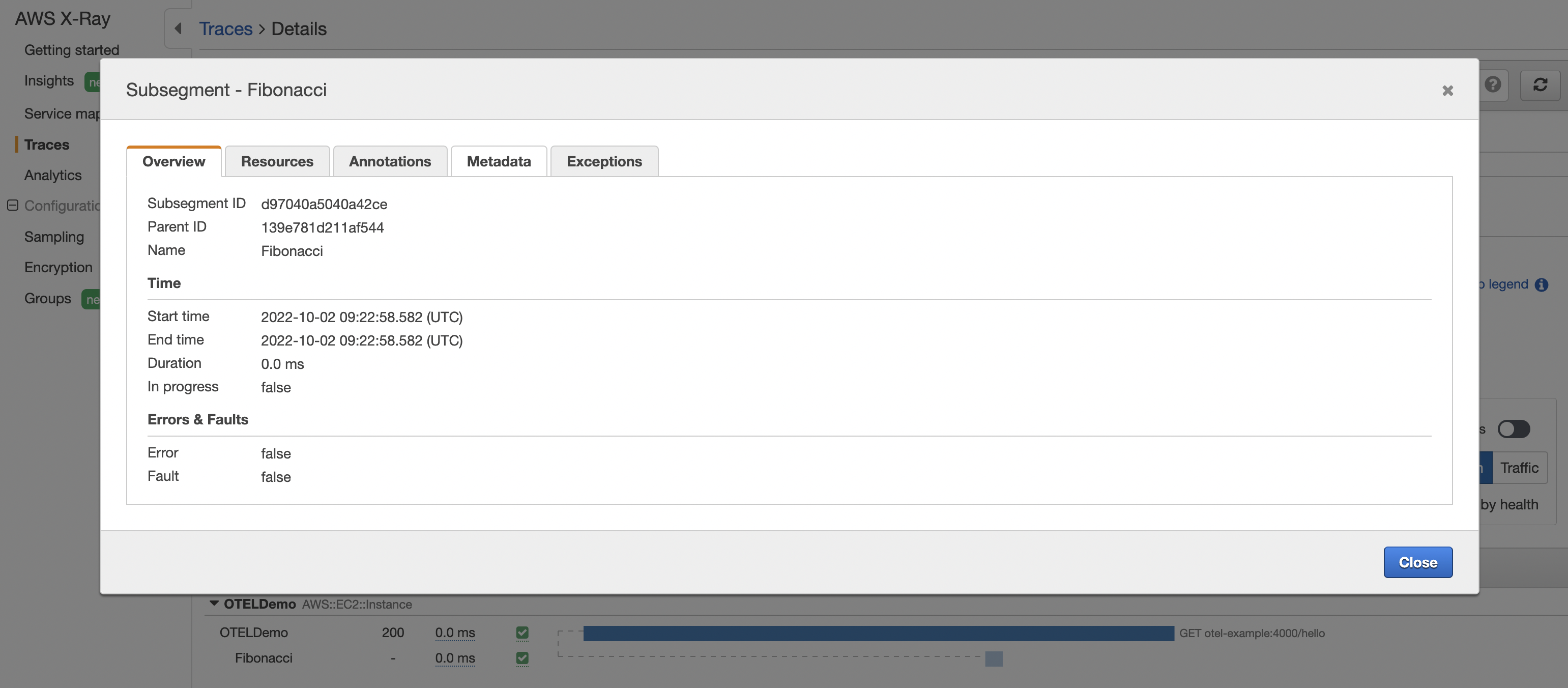Select the Exceptions tab

pyautogui.click(x=604, y=161)
